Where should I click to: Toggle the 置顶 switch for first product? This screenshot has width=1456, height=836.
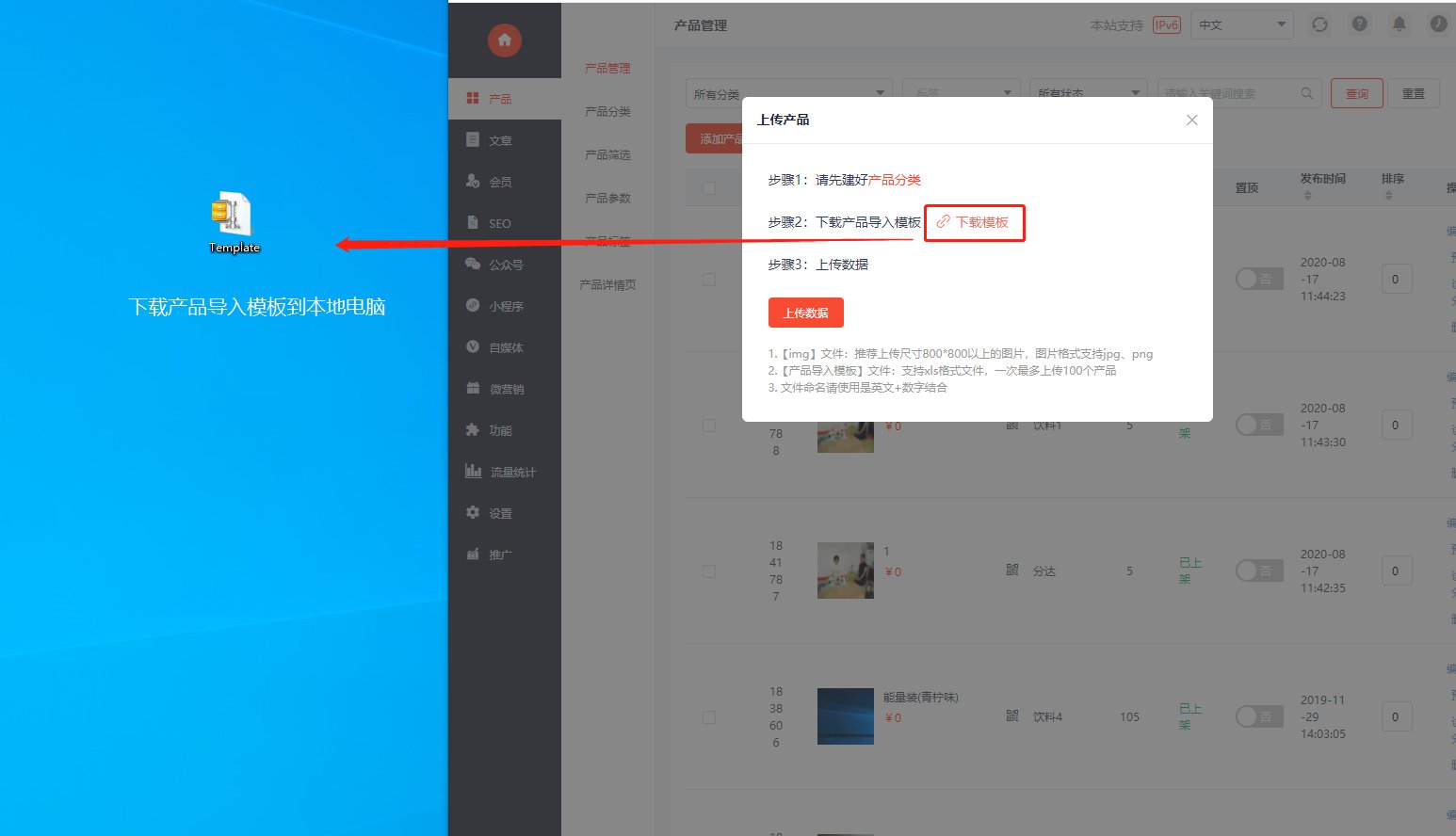click(x=1259, y=279)
